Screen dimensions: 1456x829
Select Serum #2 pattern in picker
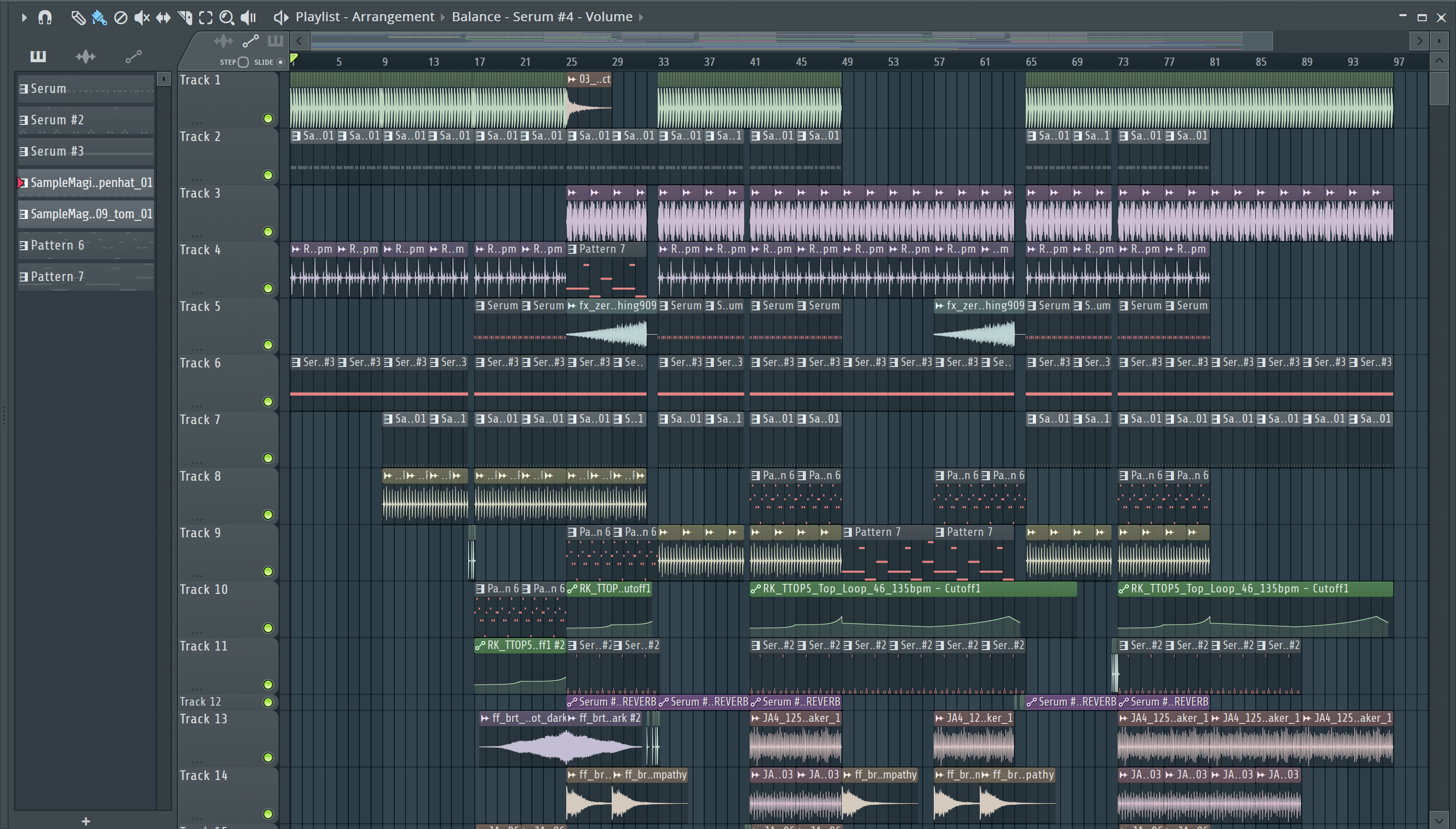[x=85, y=120]
